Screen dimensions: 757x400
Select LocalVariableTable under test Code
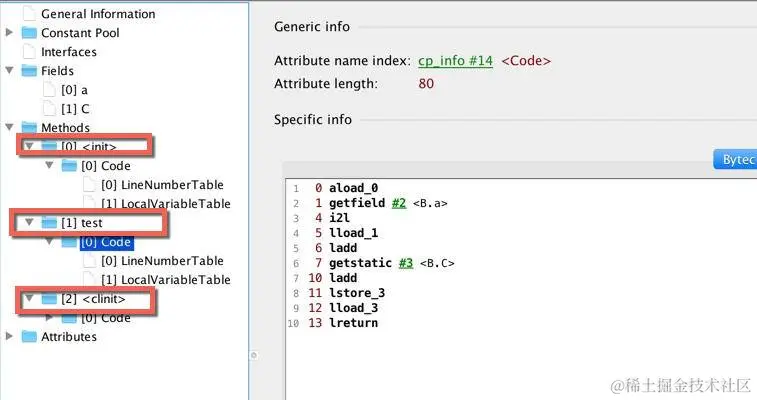(x=166, y=279)
